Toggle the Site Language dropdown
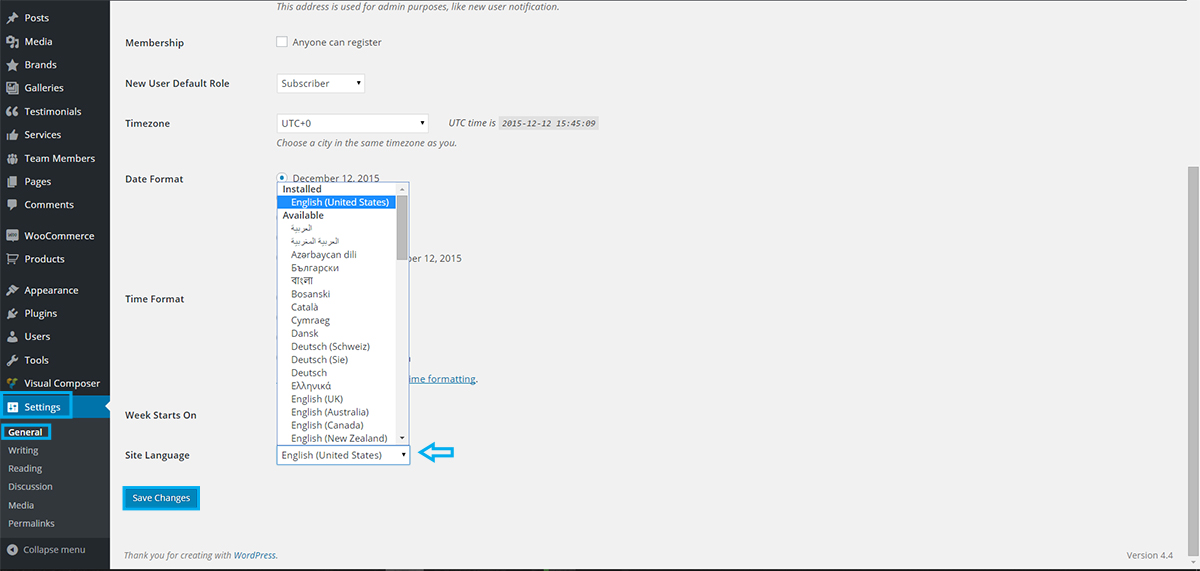Screen dimensions: 1200x571 (343, 455)
